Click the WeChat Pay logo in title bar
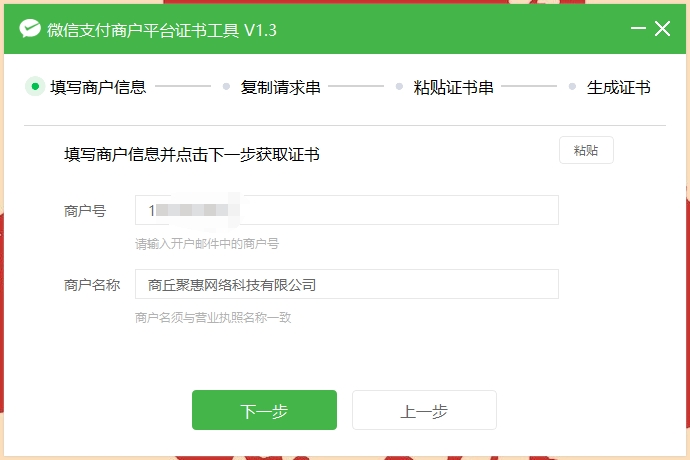 coord(30,29)
